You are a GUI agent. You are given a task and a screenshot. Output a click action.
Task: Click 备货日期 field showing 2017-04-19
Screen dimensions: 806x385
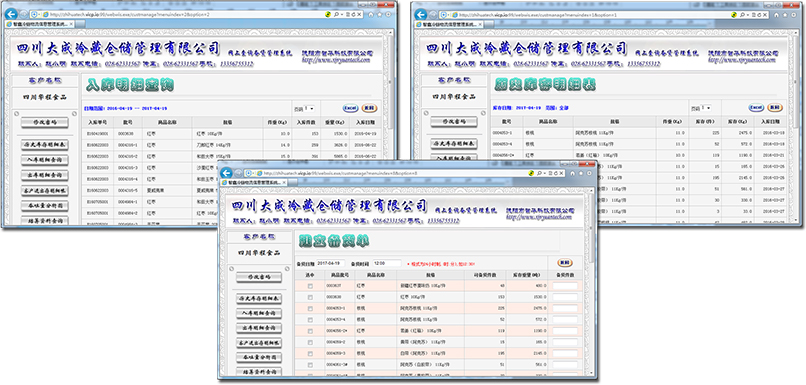click(332, 263)
